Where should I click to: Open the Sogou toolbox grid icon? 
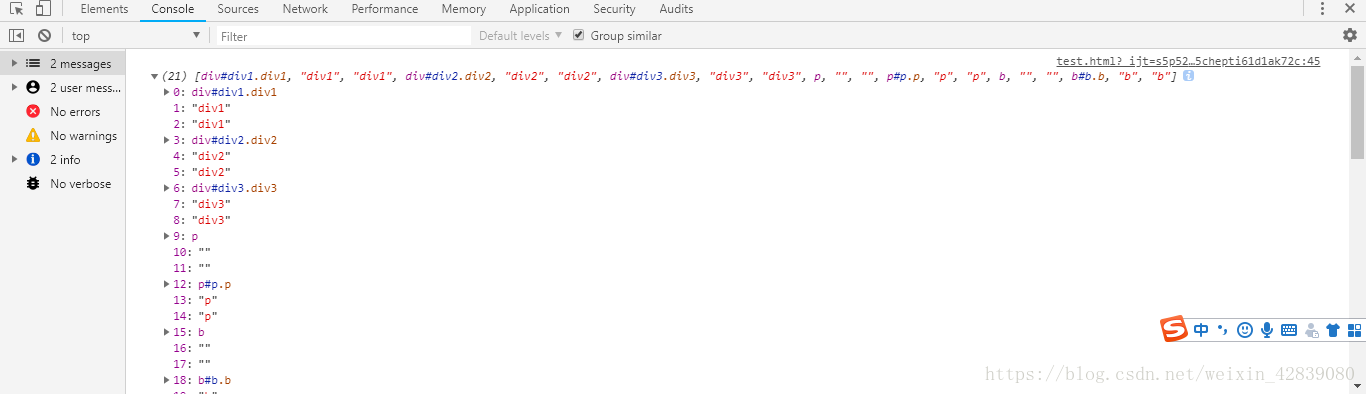tap(1355, 330)
